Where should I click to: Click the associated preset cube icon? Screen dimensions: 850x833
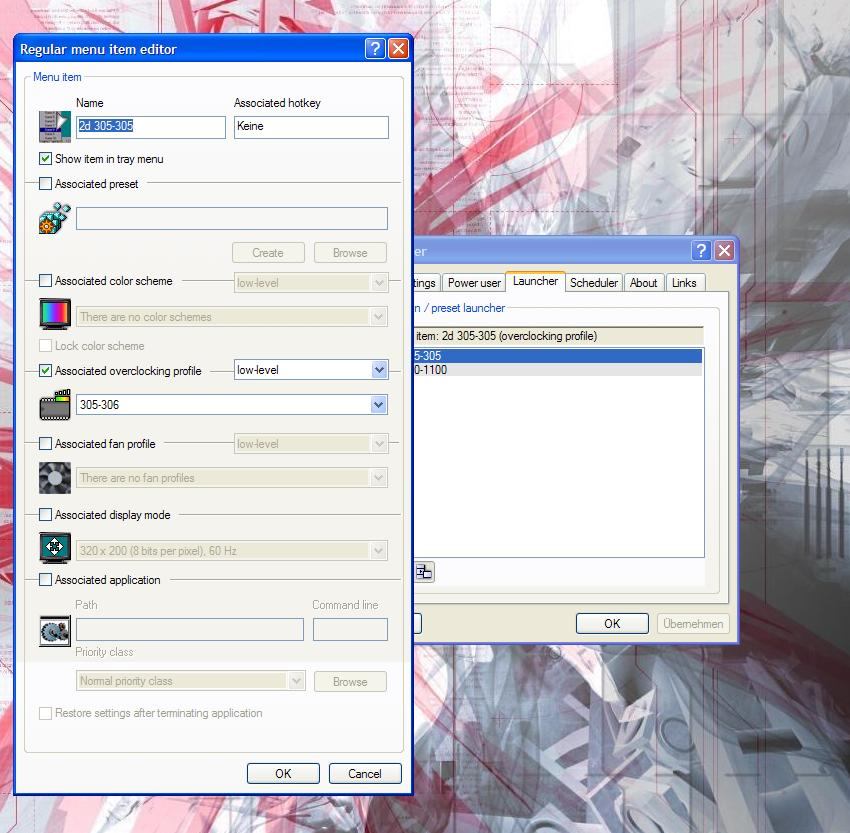pyautogui.click(x=55, y=218)
